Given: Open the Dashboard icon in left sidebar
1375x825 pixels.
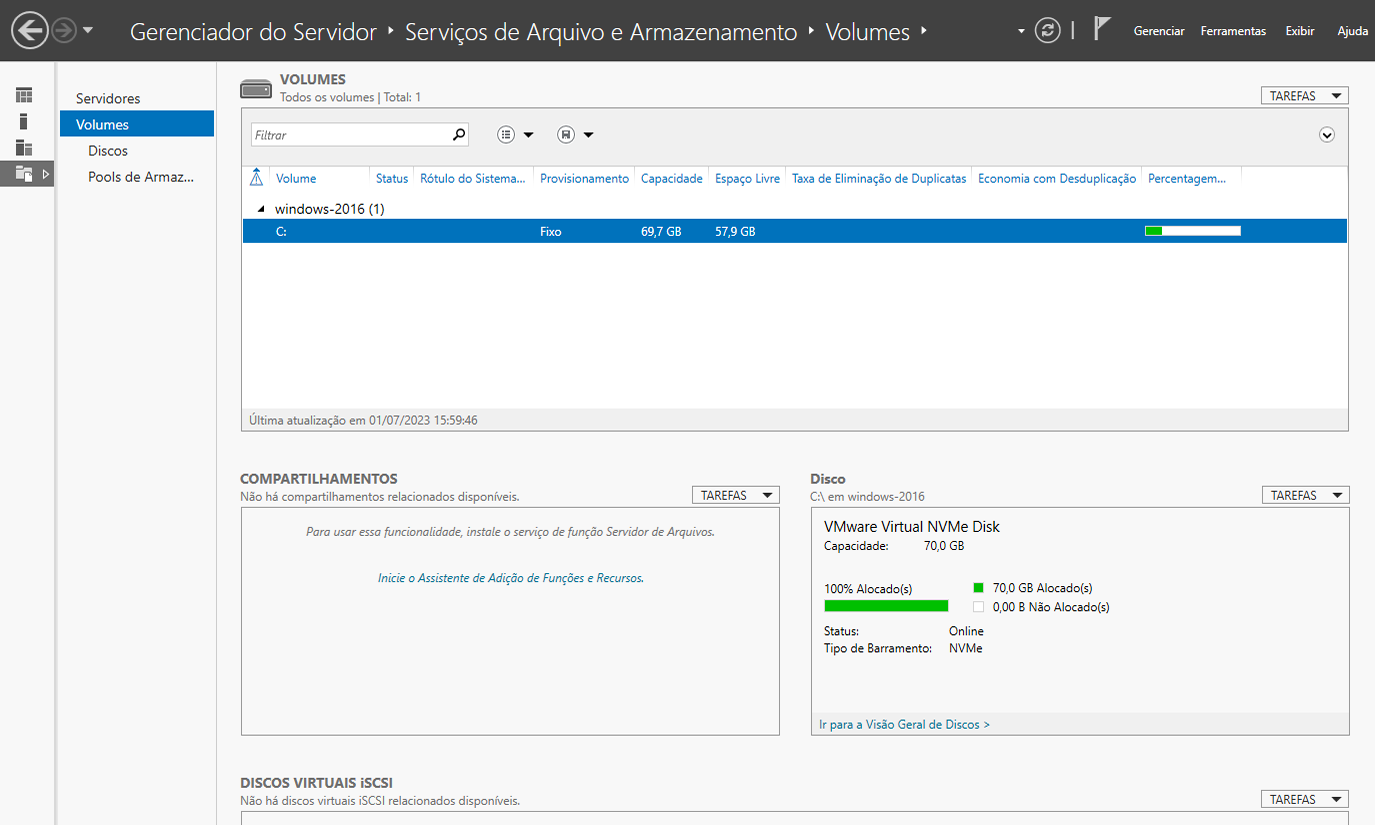Looking at the screenshot, I should tap(24, 95).
